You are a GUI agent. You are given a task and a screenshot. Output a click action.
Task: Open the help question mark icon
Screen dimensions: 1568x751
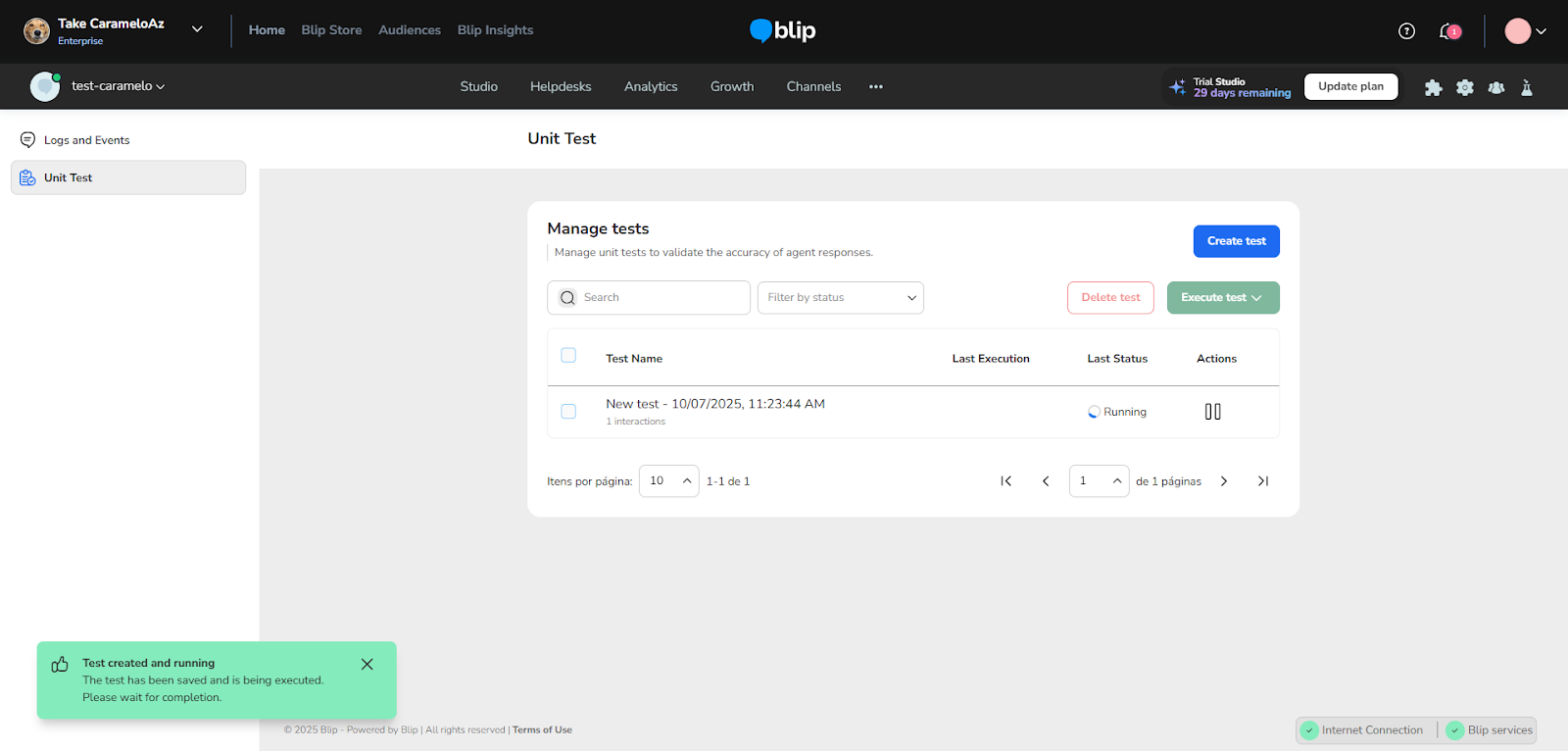point(1406,31)
